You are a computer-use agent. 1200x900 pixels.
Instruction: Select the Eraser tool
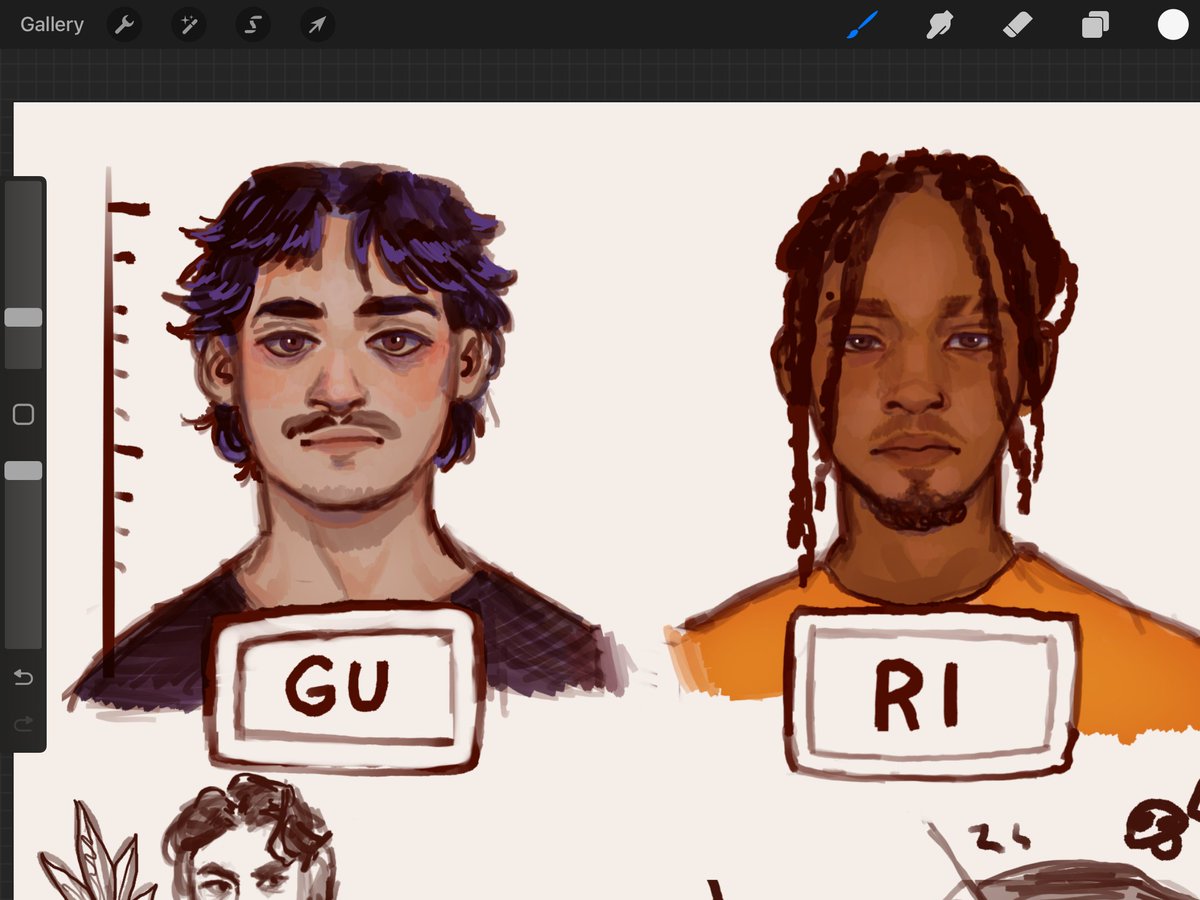pos(1017,25)
